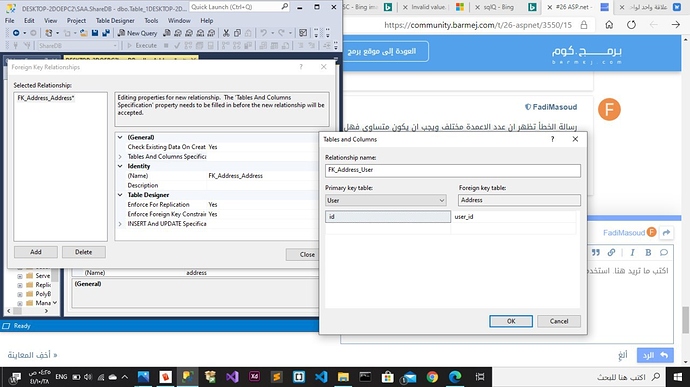The image size is (690, 387).
Task: Confirm with OK in Tables and Columns
Action: click(x=511, y=321)
